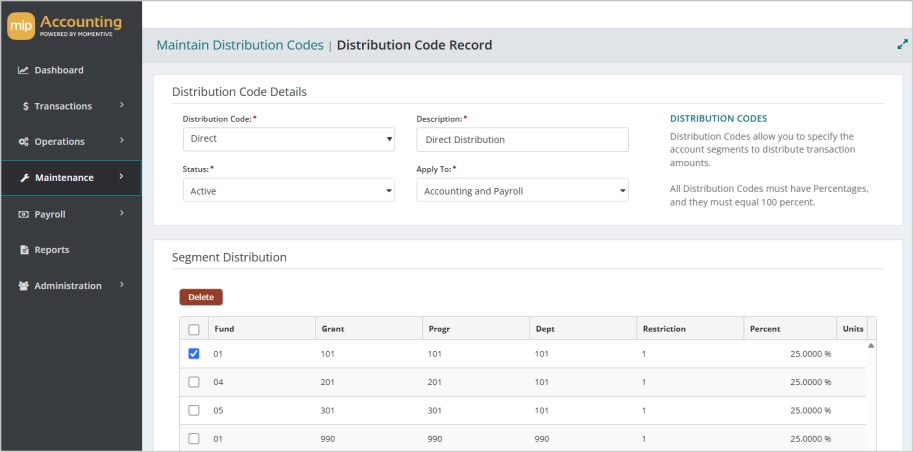Open the Apply To dropdown
Viewport: 913px width, 452px height.
pos(522,190)
